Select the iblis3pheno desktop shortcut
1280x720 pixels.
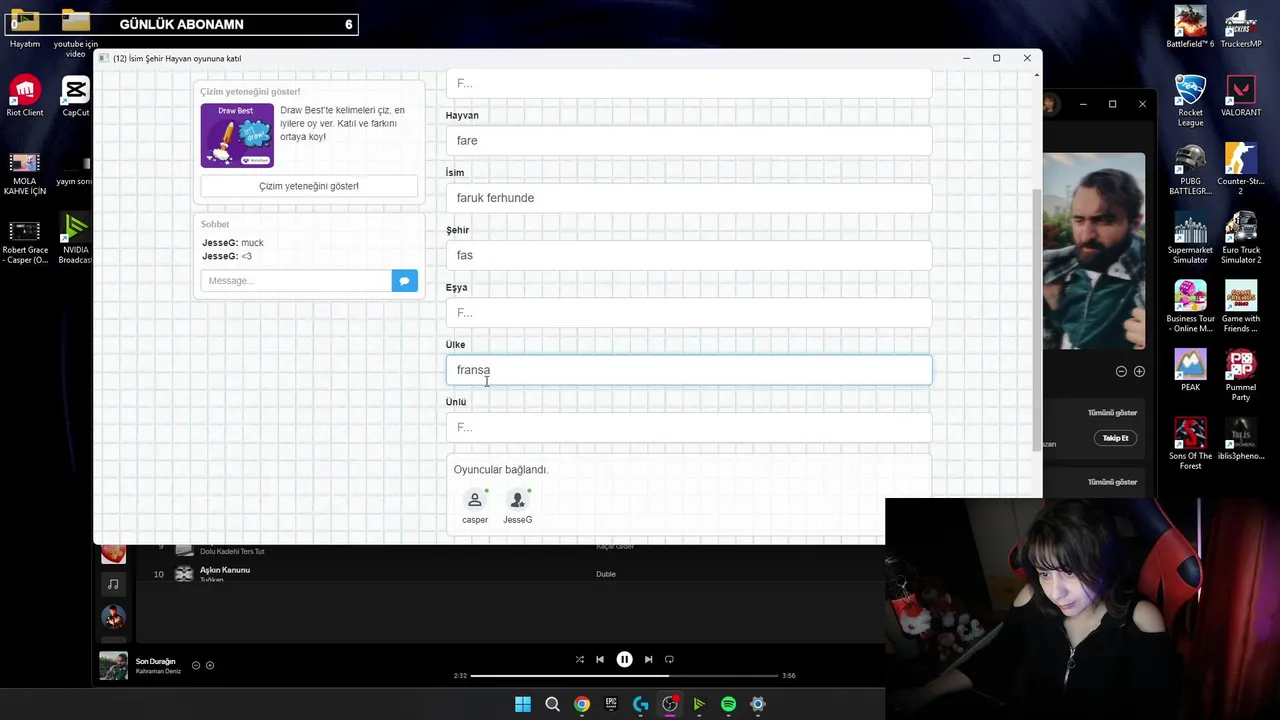tap(1241, 439)
